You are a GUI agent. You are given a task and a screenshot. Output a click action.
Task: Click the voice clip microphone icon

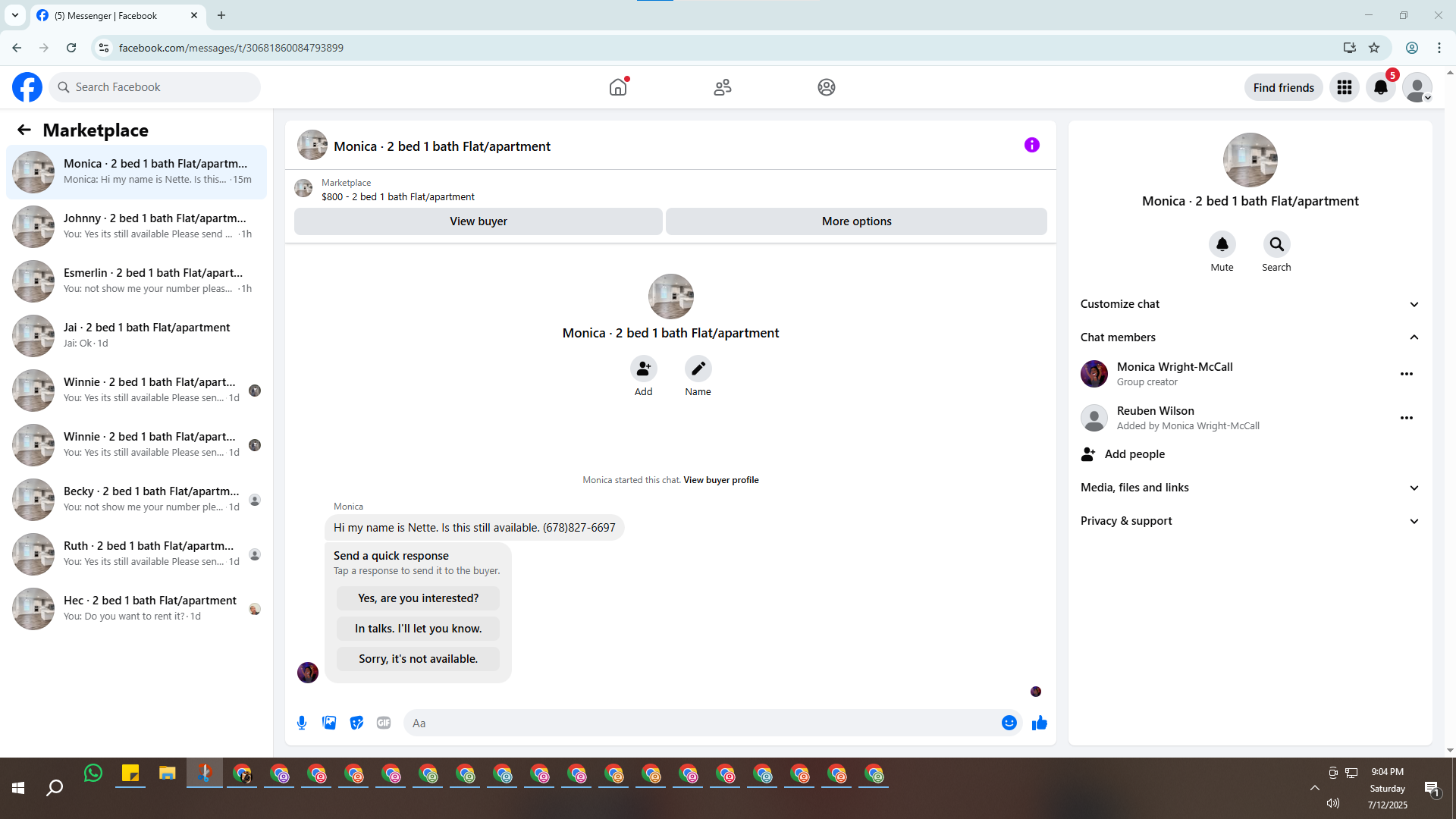point(302,723)
